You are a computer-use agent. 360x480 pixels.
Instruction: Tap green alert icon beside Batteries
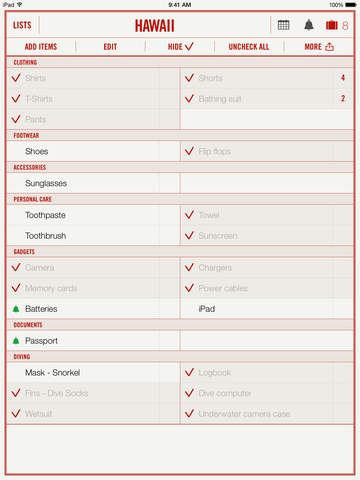click(x=16, y=309)
